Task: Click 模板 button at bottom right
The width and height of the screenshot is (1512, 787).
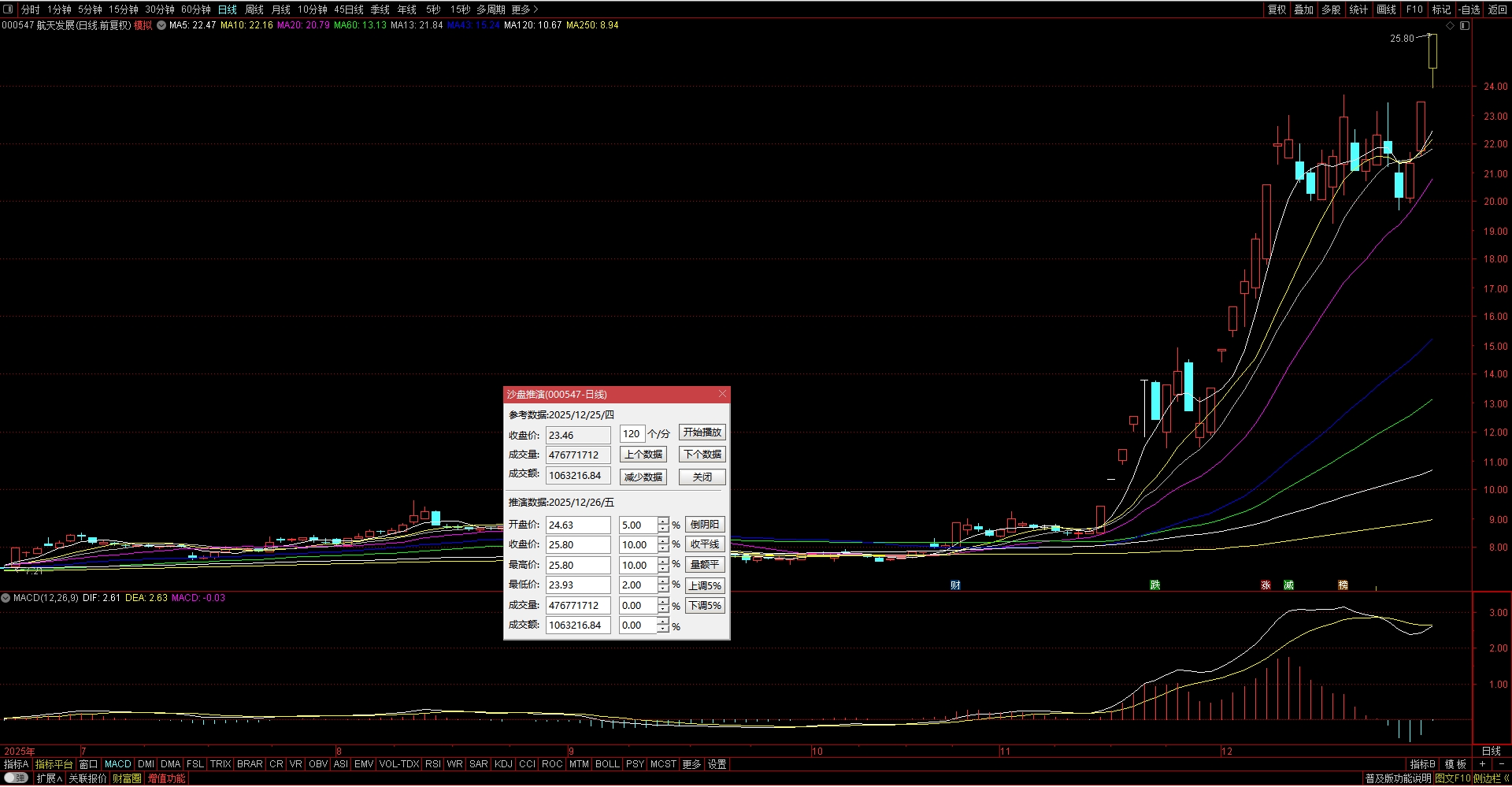Action: 1455,764
